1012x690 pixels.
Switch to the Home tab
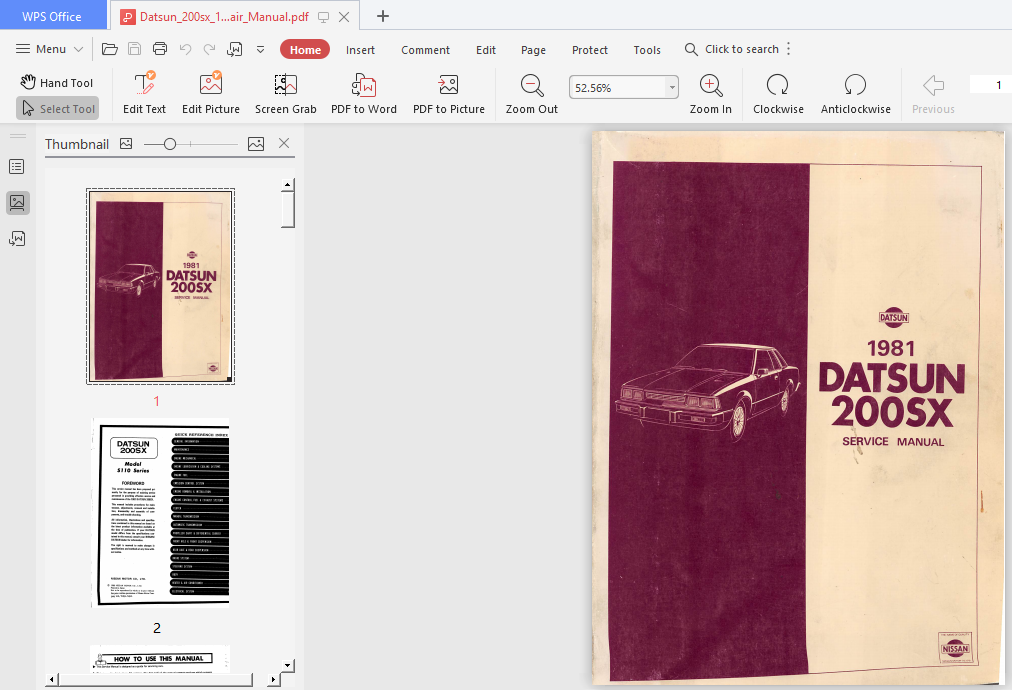point(305,50)
